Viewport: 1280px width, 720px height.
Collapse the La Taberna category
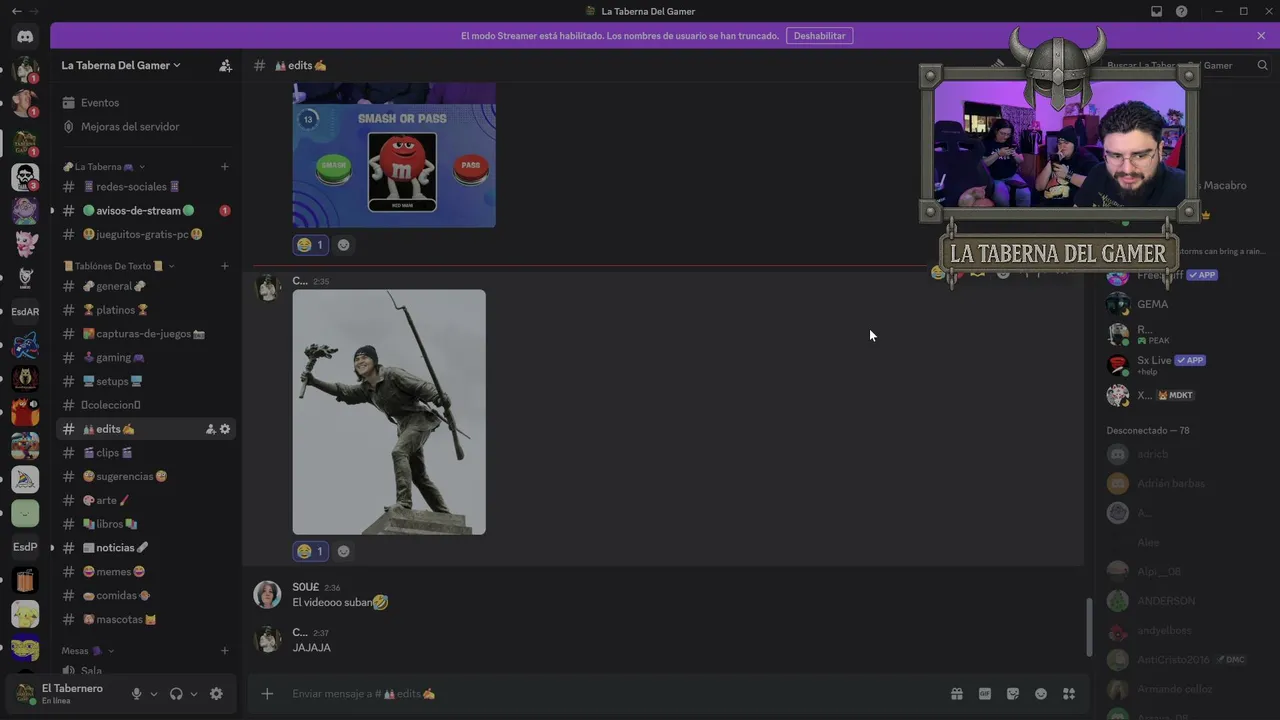104,167
